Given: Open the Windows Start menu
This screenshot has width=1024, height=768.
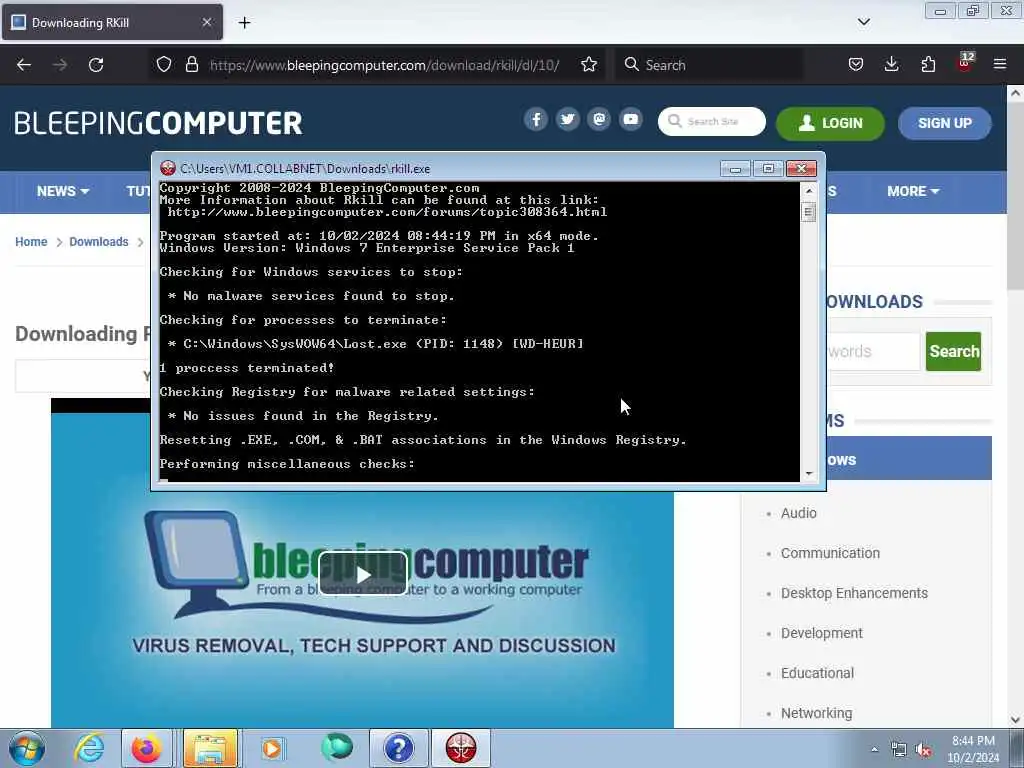Looking at the screenshot, I should pyautogui.click(x=26, y=748).
